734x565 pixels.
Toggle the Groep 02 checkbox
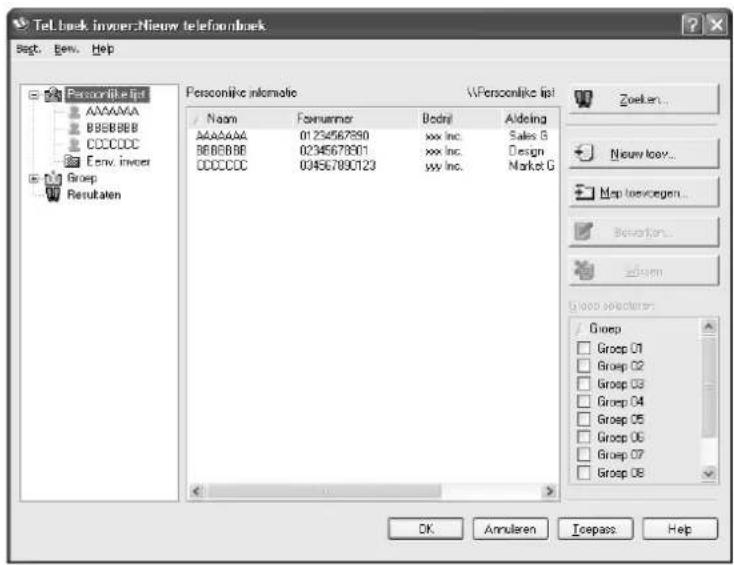(584, 366)
